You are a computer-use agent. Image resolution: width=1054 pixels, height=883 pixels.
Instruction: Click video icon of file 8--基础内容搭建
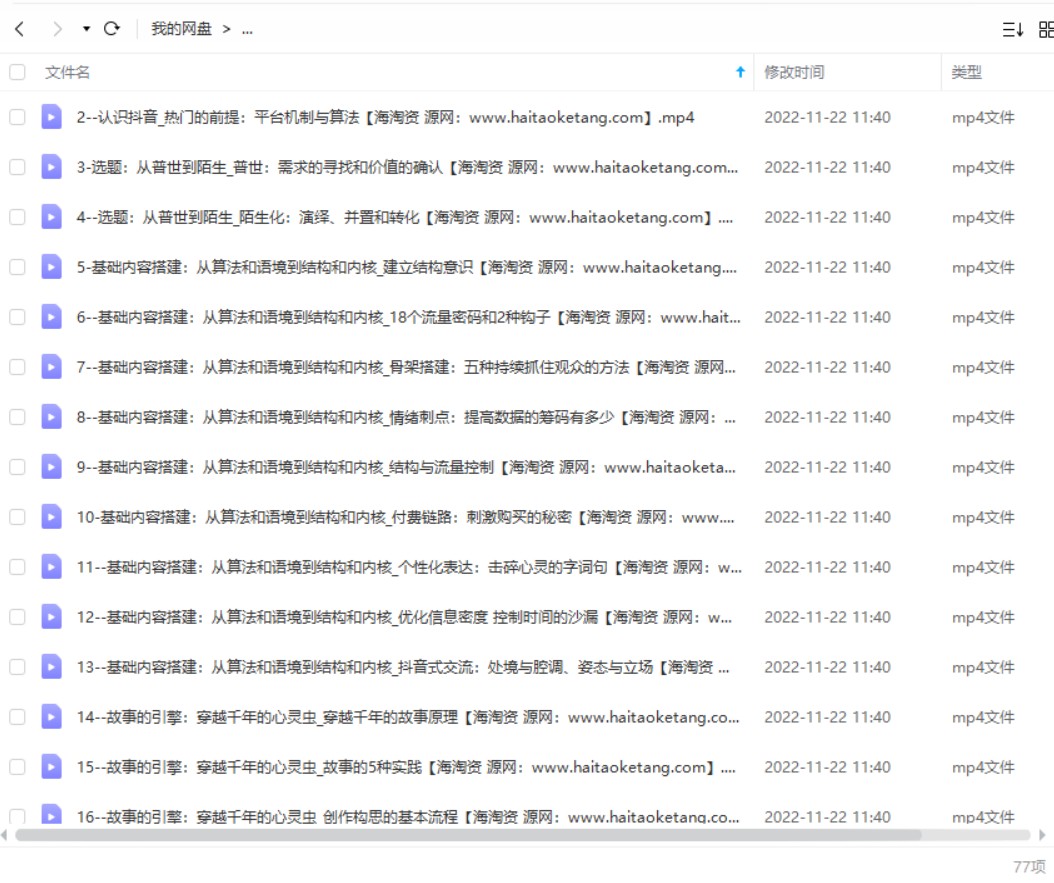pyautogui.click(x=51, y=417)
